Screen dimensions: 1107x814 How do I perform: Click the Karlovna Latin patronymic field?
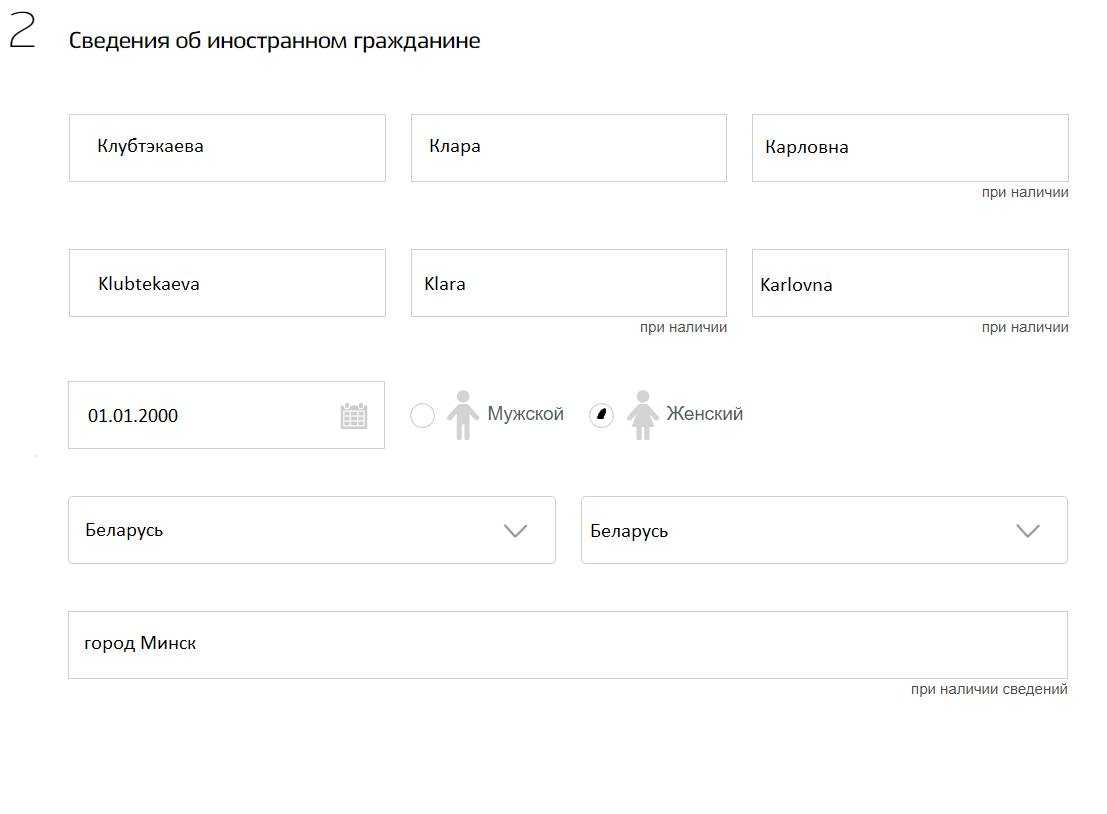[910, 283]
